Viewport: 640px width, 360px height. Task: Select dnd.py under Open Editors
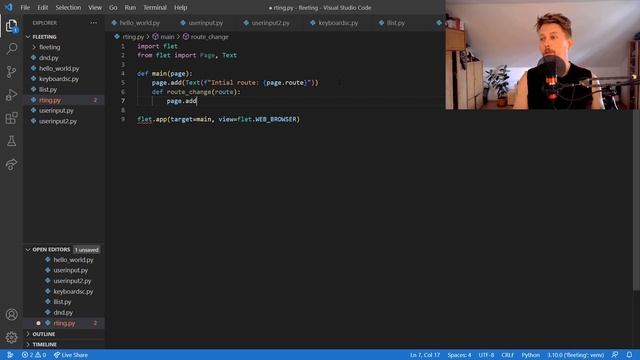click(64, 313)
